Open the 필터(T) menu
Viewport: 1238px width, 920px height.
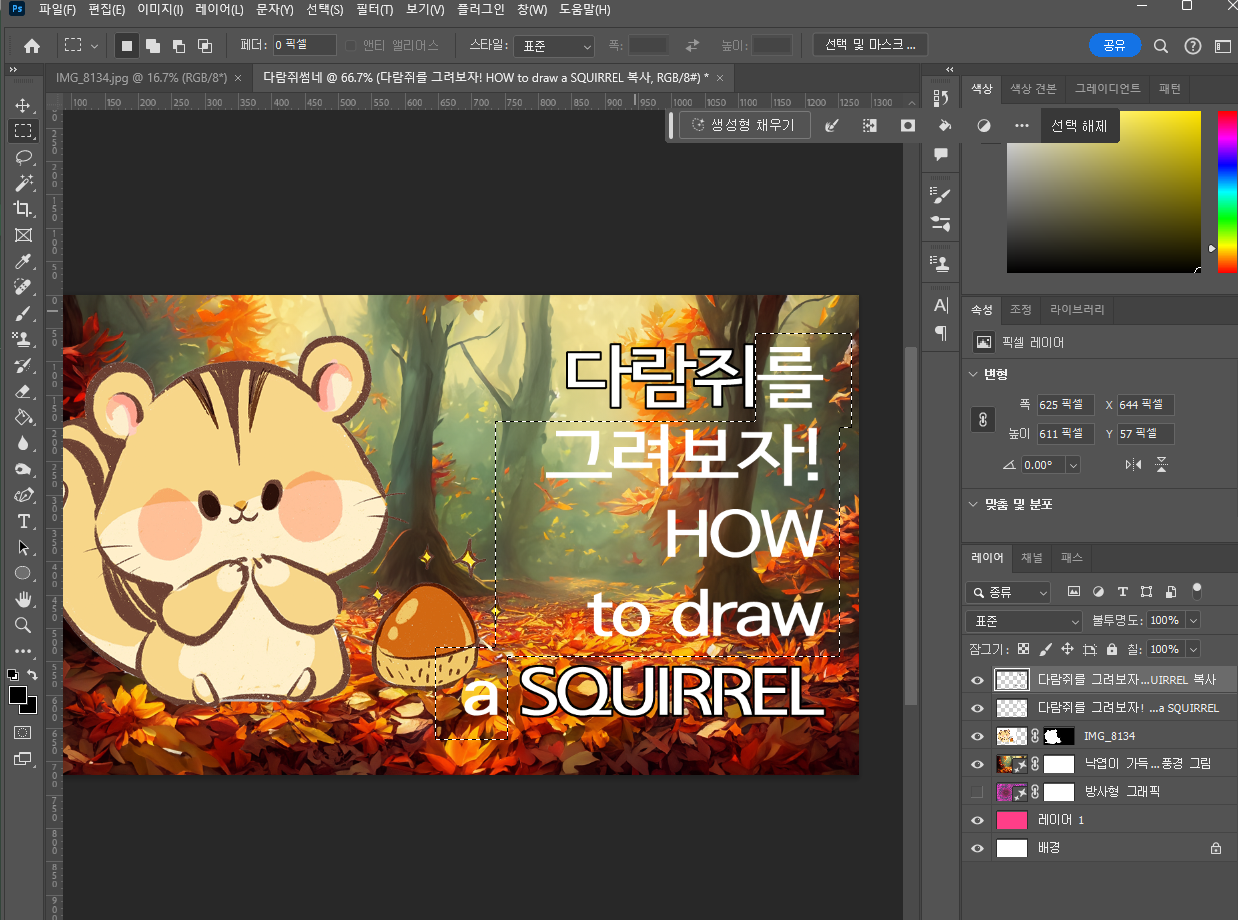click(374, 10)
